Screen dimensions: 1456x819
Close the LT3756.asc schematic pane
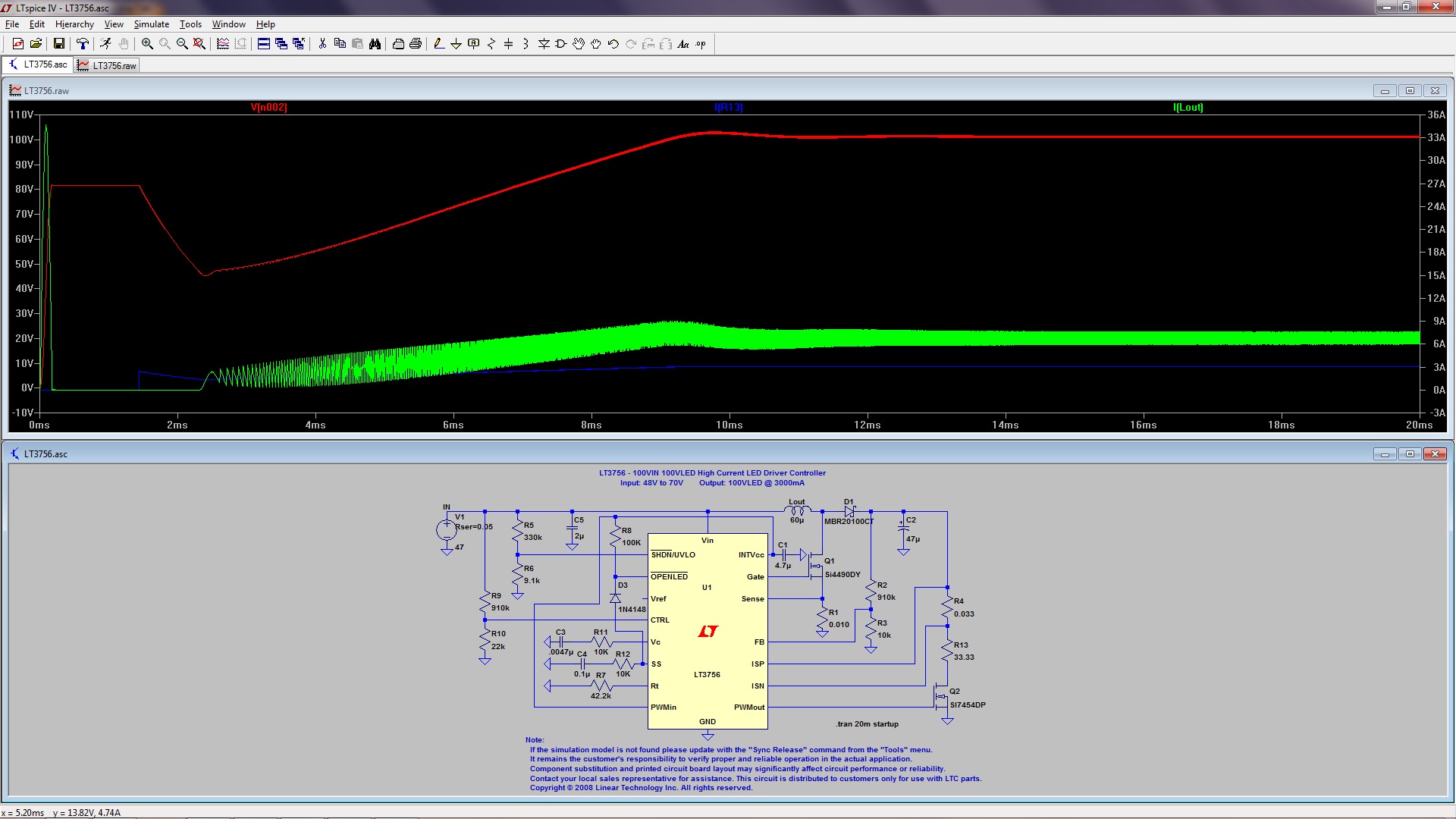(1435, 454)
